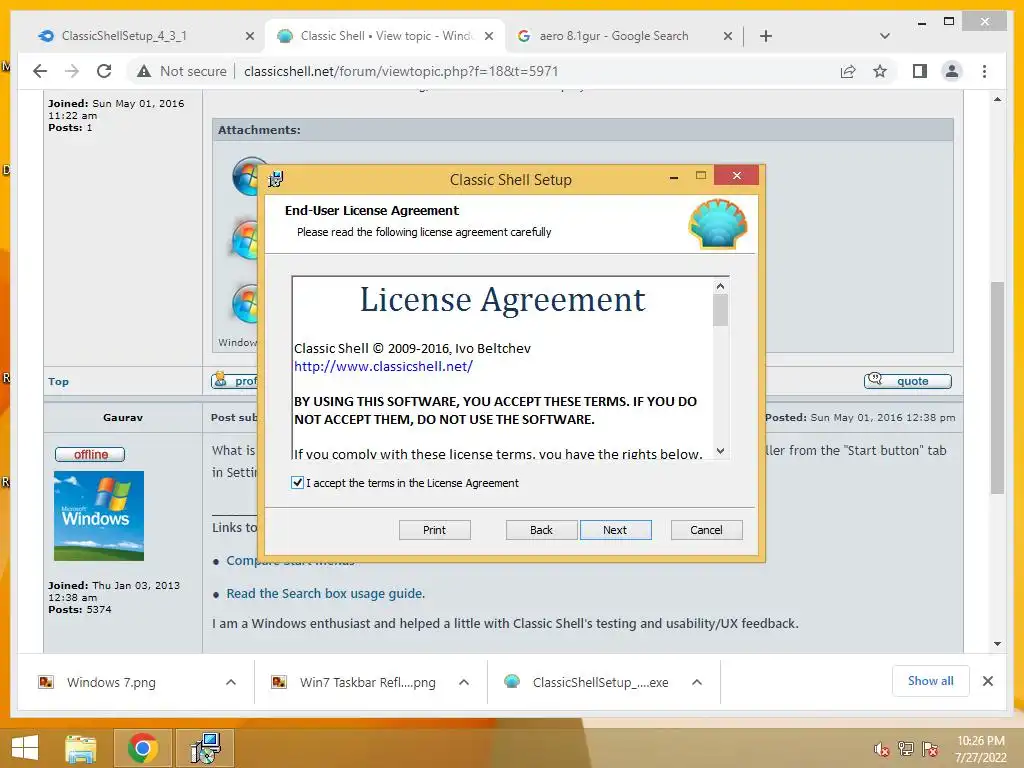Bookmark this page with star icon
Image resolution: width=1024 pixels, height=768 pixels.
pos(880,71)
